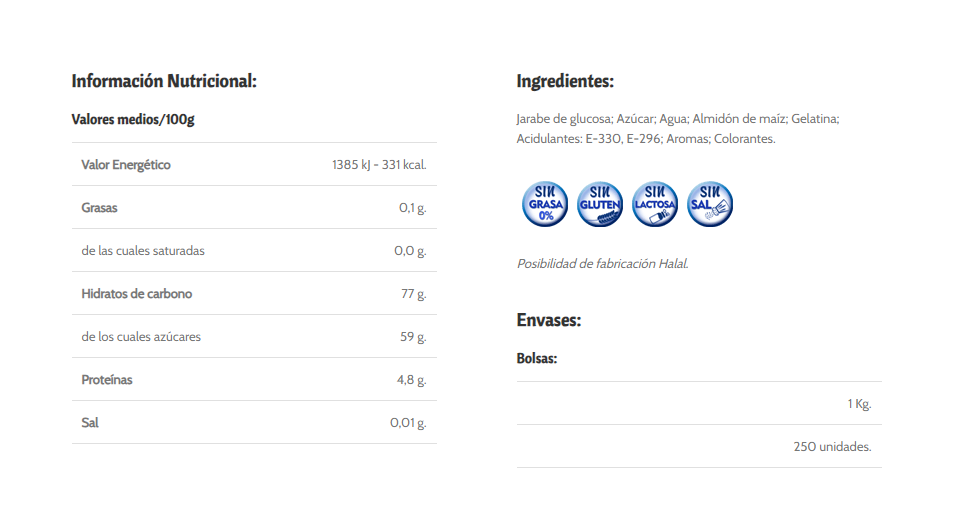Screen dimensions: 973x517
Task: Click the 'de las cuales saturadas' row
Action: pyautogui.click(x=143, y=251)
